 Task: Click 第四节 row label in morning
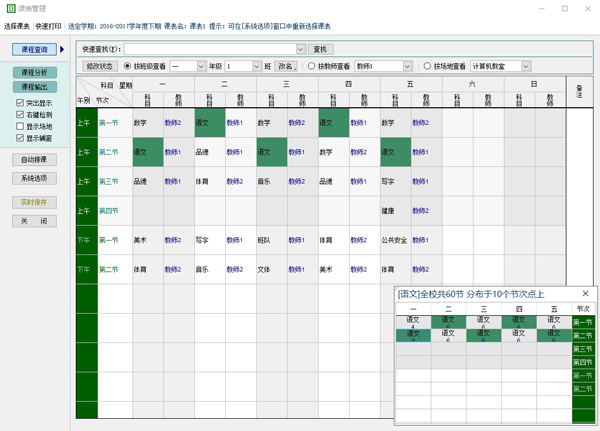click(x=115, y=211)
